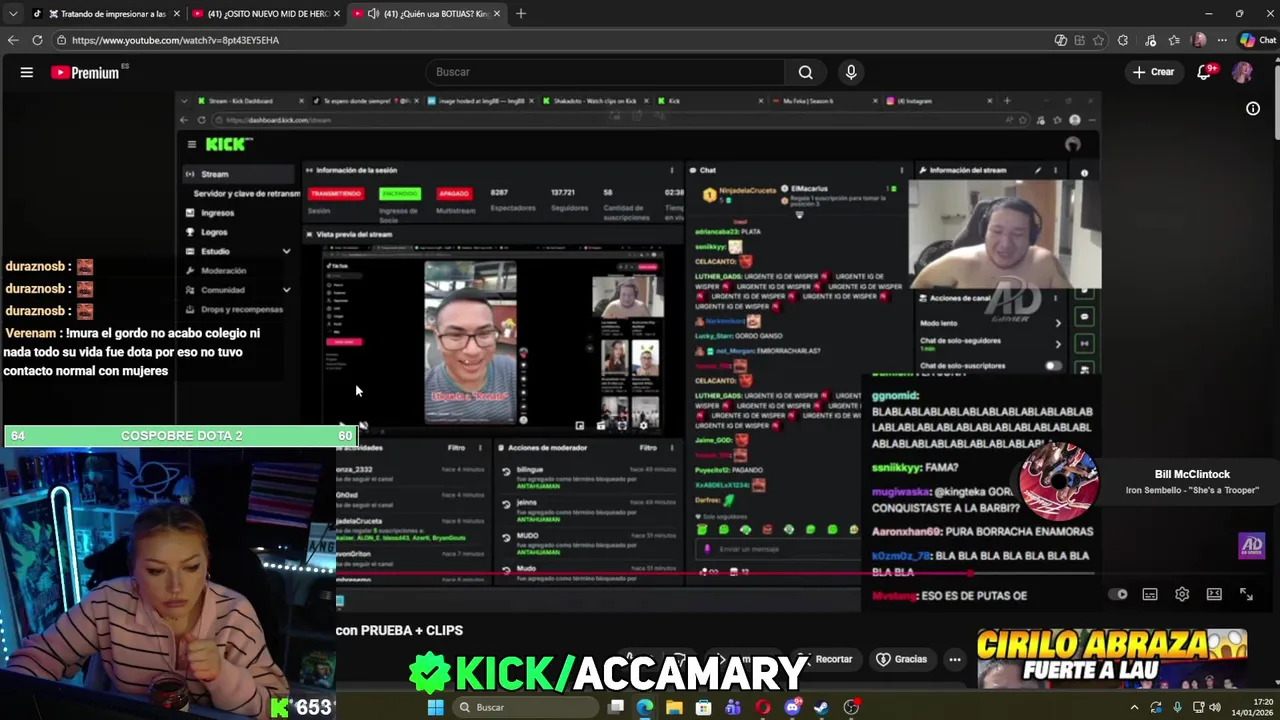Enter fullscreen on the video player
1280x720 pixels.
pyautogui.click(x=1246, y=594)
